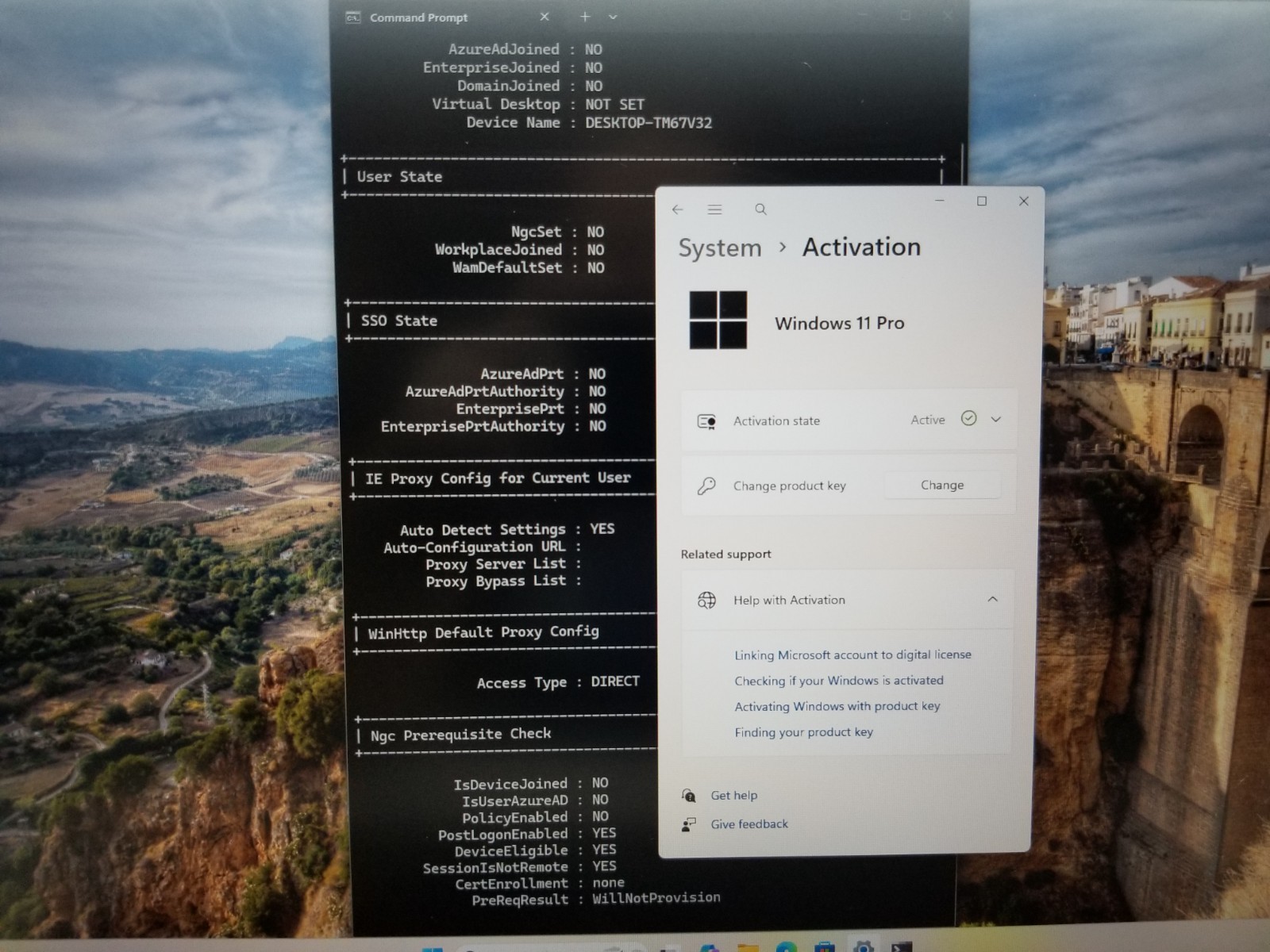Click Virtual Desktop NOT SET line
This screenshot has height=952, width=1270.
point(538,104)
